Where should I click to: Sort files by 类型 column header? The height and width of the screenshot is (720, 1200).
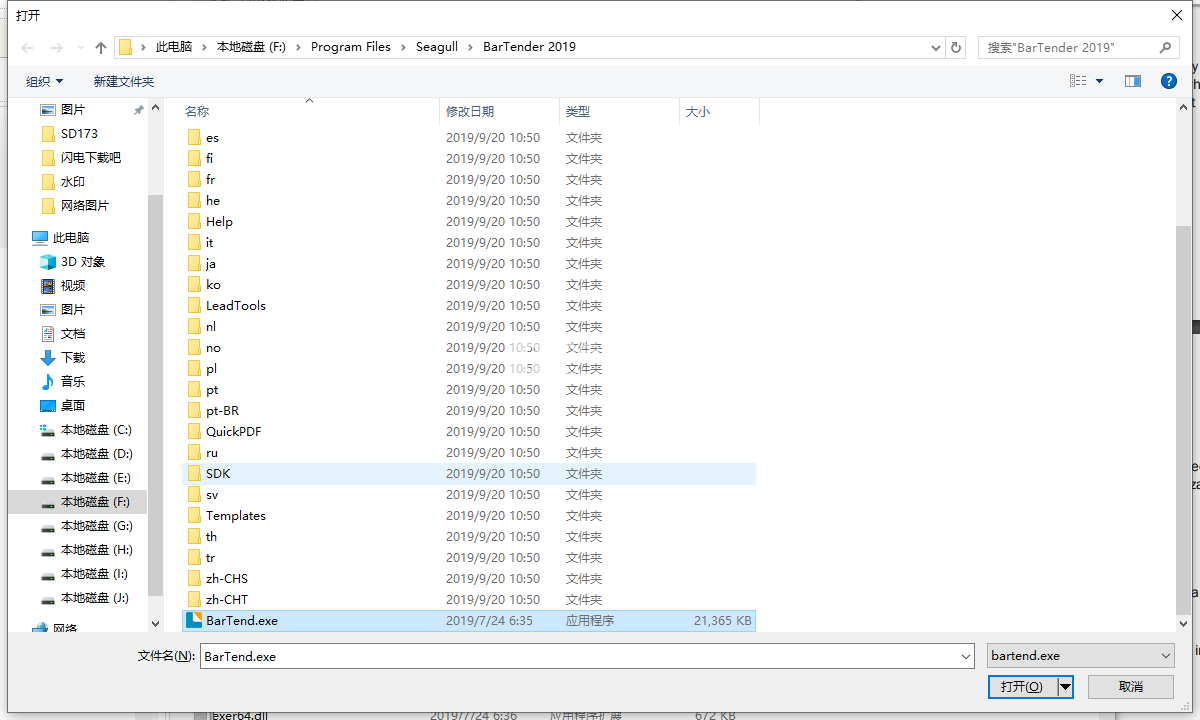[619, 112]
